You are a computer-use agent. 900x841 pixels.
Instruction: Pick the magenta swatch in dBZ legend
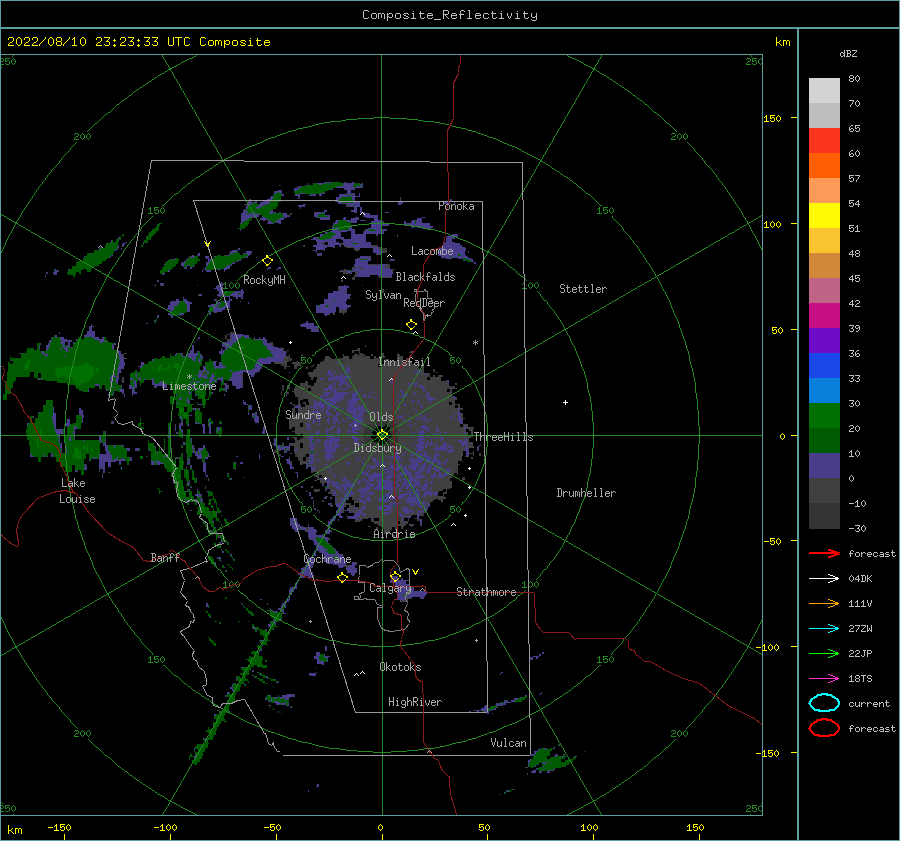click(x=824, y=315)
